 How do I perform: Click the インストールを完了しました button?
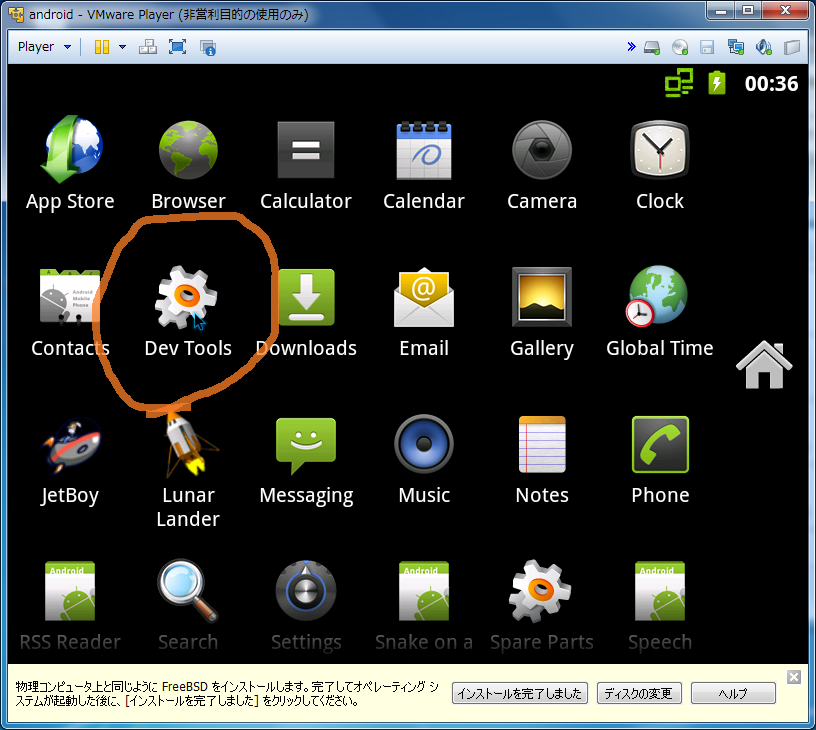point(519,693)
